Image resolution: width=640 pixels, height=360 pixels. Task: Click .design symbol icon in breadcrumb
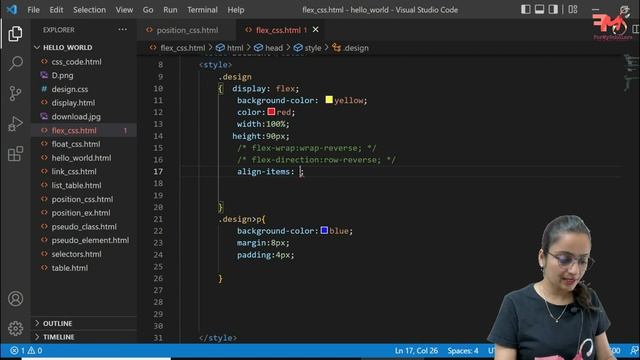[337, 48]
